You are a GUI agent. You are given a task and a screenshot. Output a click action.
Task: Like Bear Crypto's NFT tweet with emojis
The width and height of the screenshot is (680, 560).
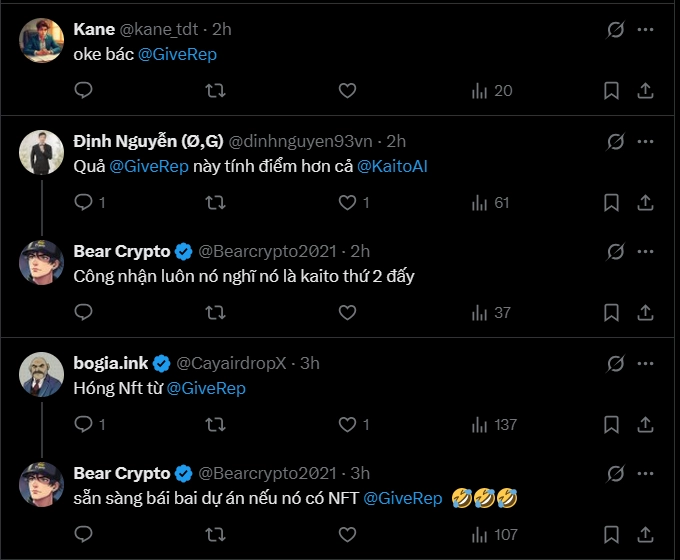coord(347,534)
